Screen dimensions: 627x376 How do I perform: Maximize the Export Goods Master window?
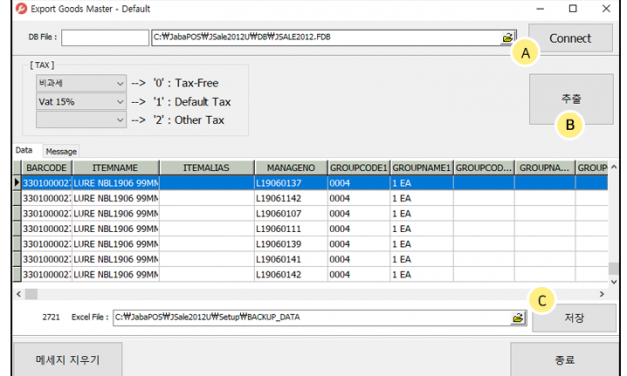(x=573, y=8)
